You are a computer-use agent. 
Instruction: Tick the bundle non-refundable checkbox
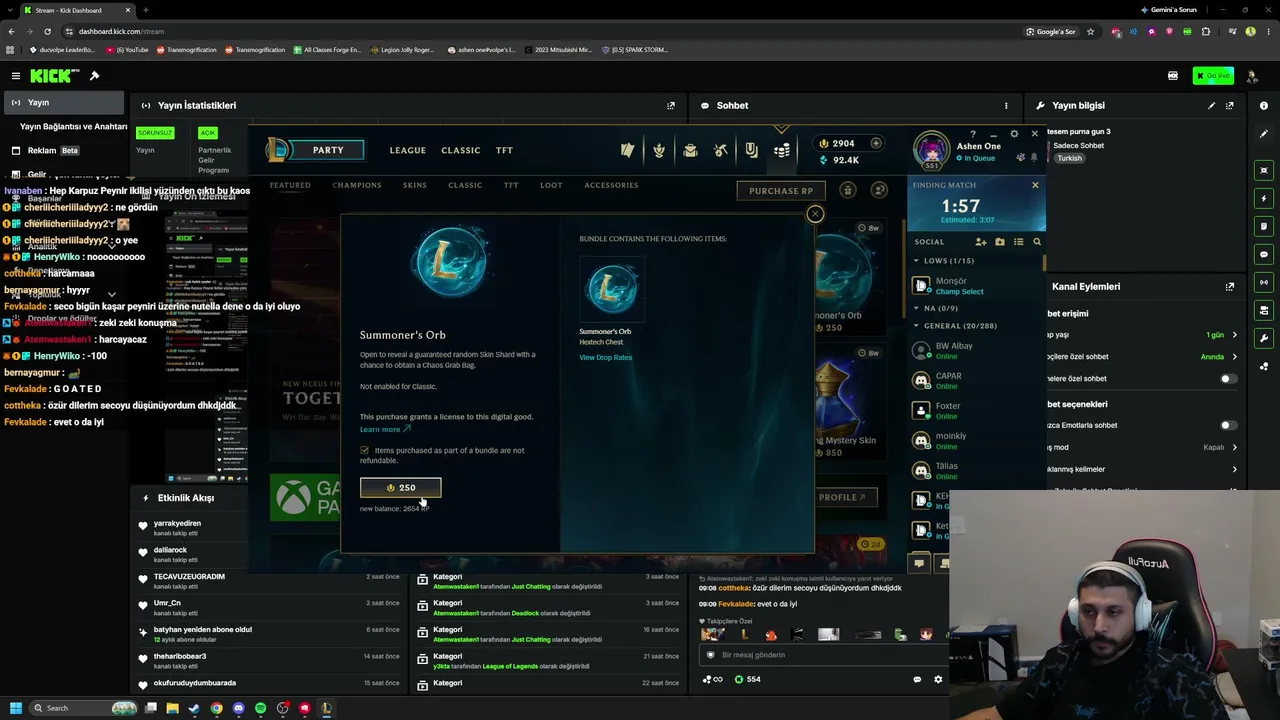[x=364, y=450]
